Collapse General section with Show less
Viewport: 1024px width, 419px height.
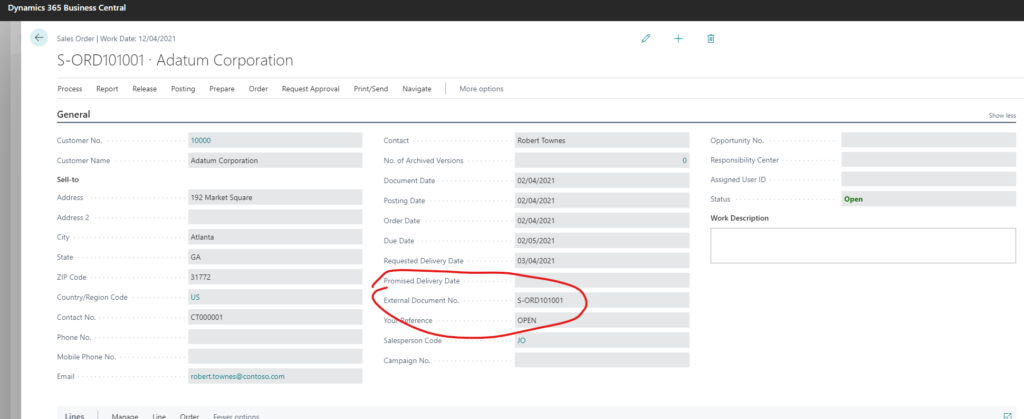(x=1002, y=116)
